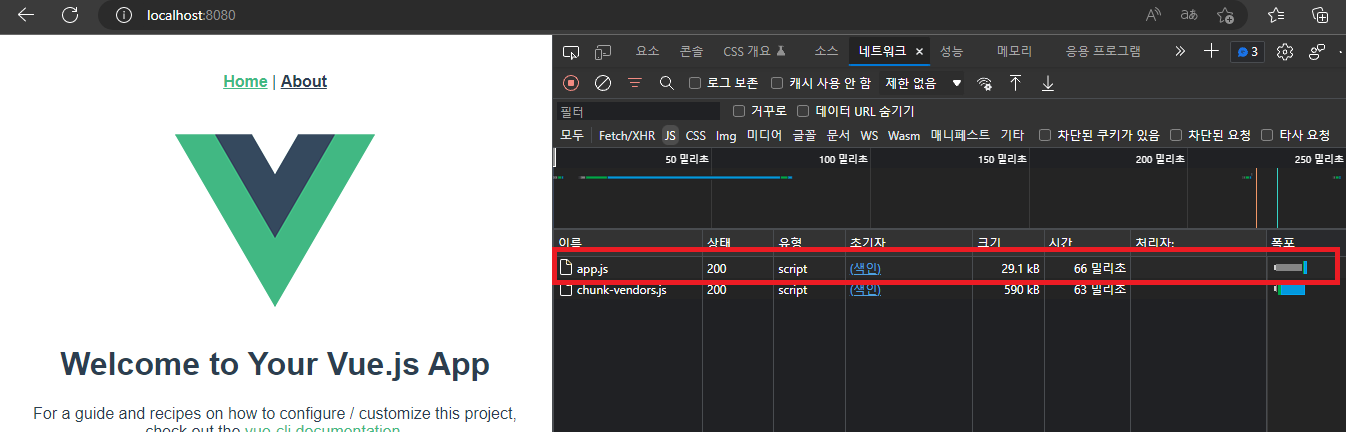
Task: Toggle the JS request type filter
Action: coord(670,135)
